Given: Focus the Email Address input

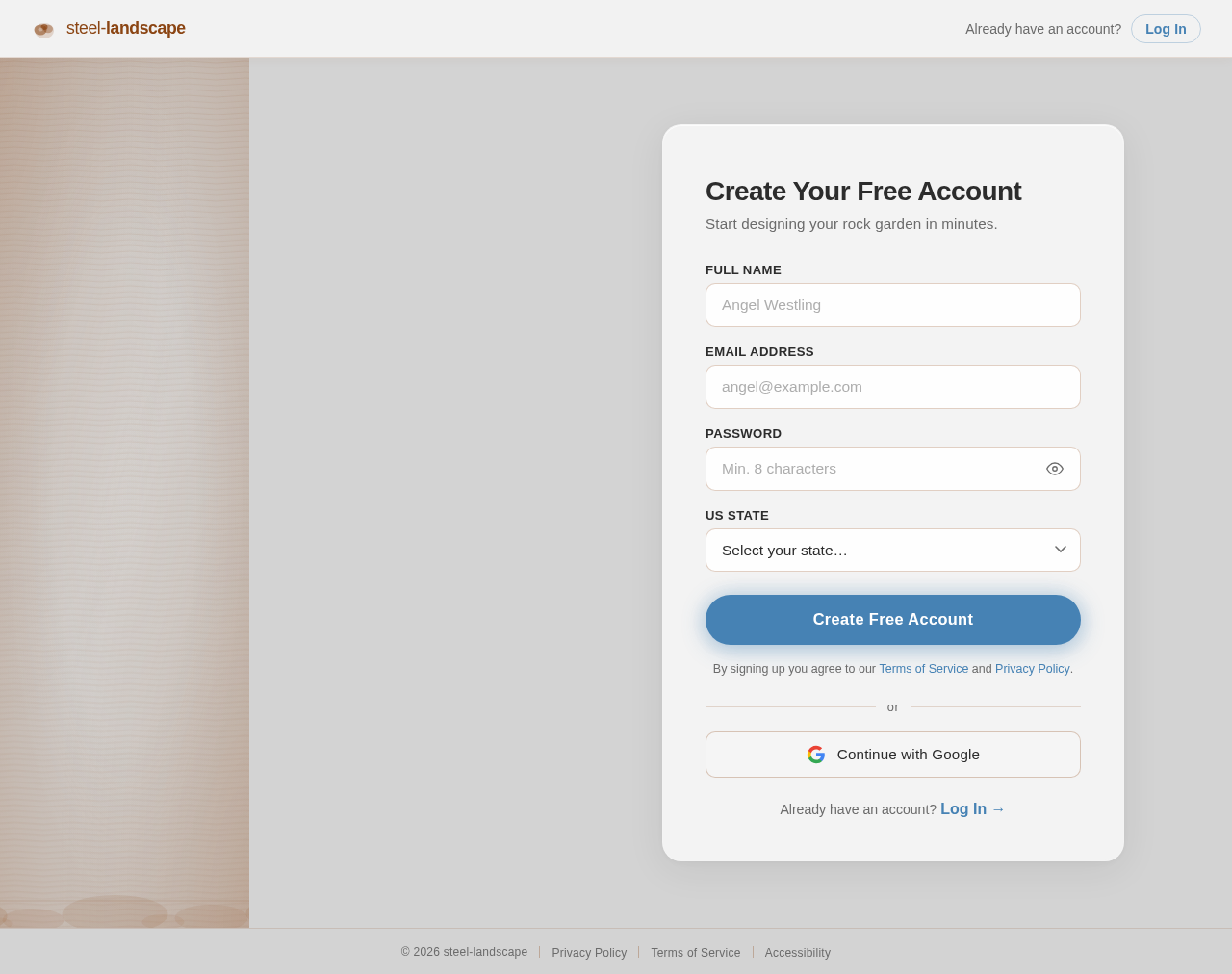Looking at the screenshot, I should click(x=893, y=387).
